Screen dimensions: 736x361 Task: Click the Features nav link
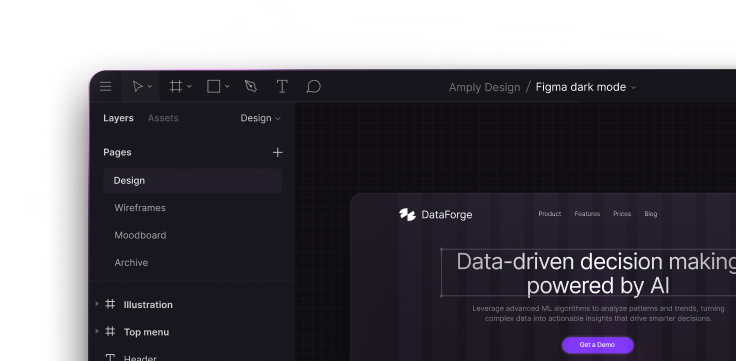click(x=587, y=214)
